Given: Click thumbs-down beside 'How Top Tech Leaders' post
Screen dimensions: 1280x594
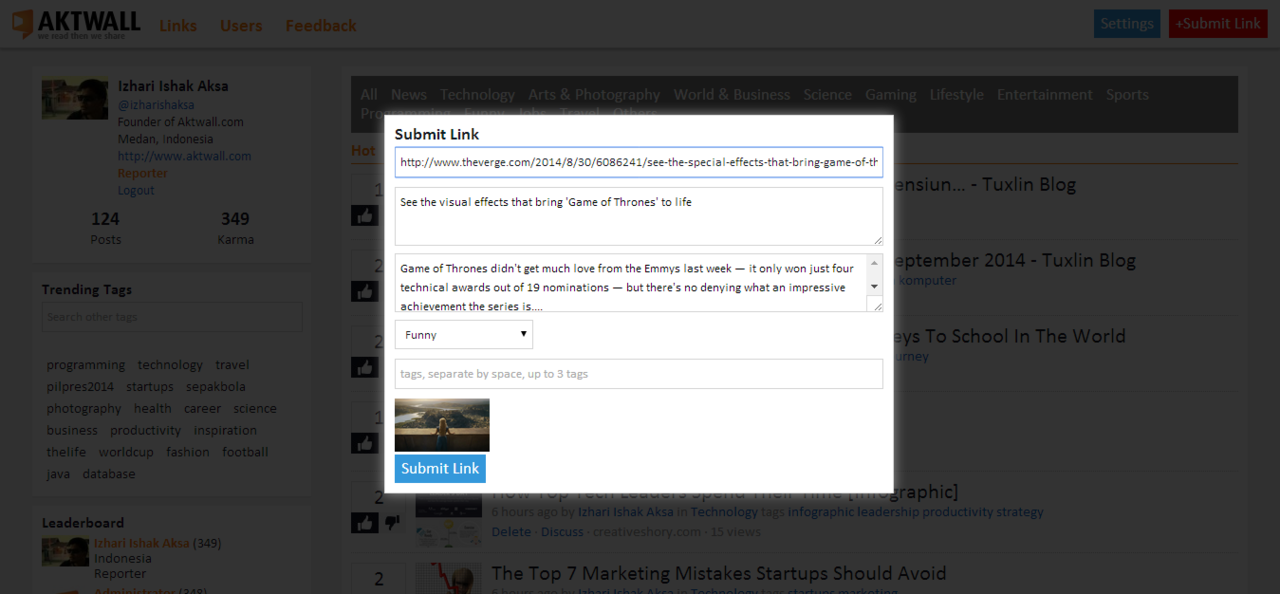Looking at the screenshot, I should [392, 522].
